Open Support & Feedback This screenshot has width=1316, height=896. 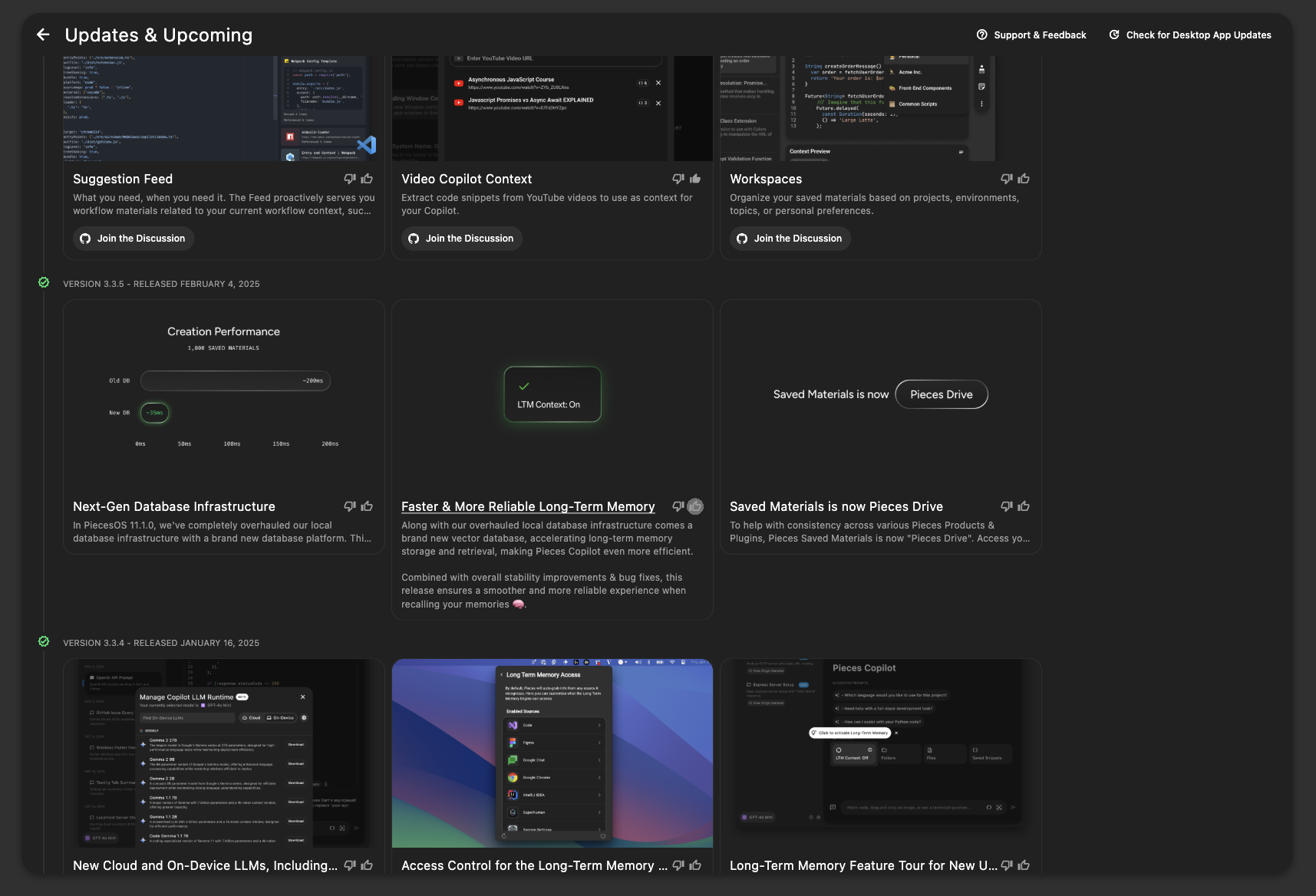[x=1031, y=35]
